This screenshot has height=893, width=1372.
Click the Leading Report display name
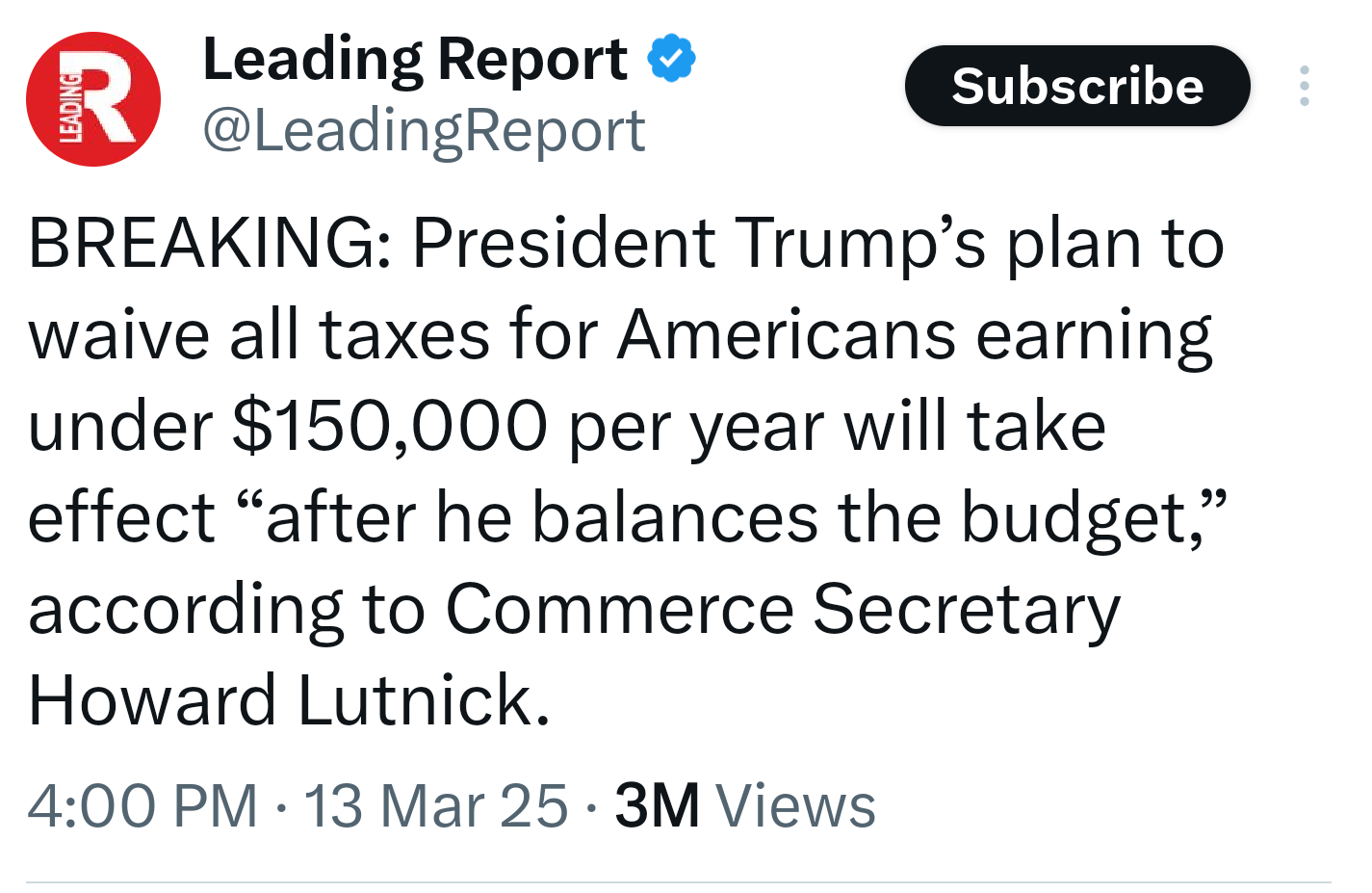[414, 60]
